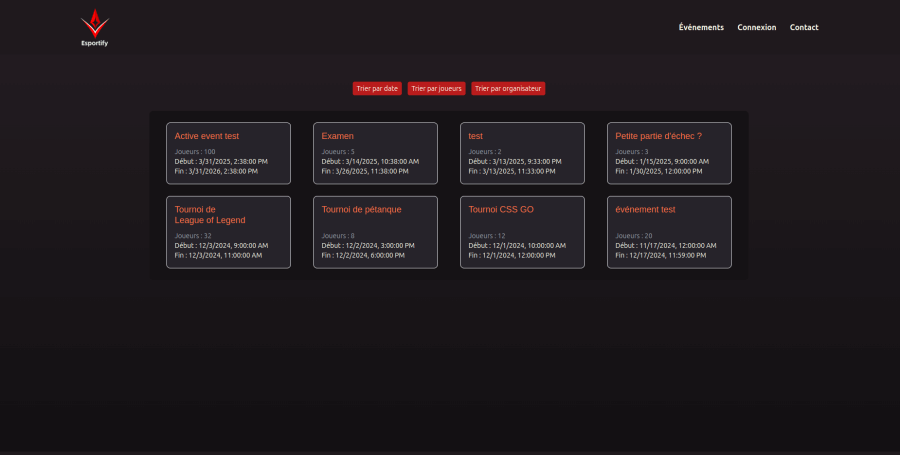Click the text Joueurs : 8
900x455 pixels.
(338, 235)
